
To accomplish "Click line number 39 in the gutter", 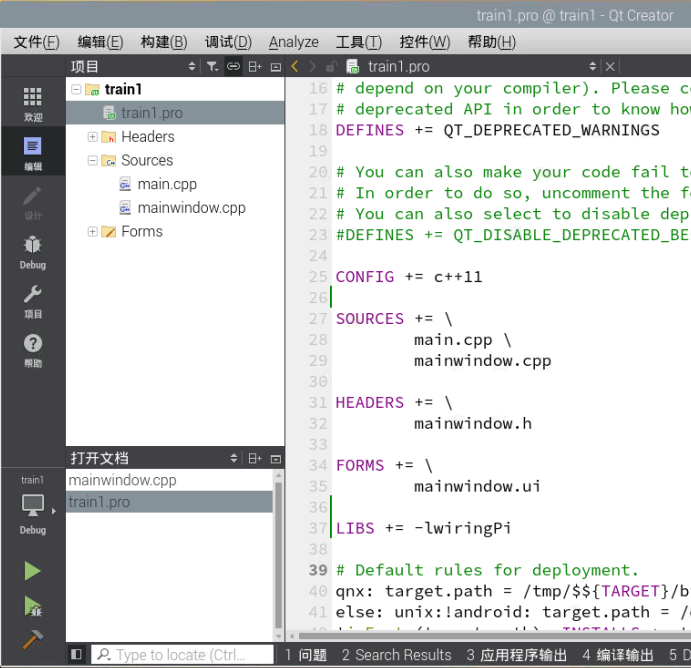I will pos(318,570).
